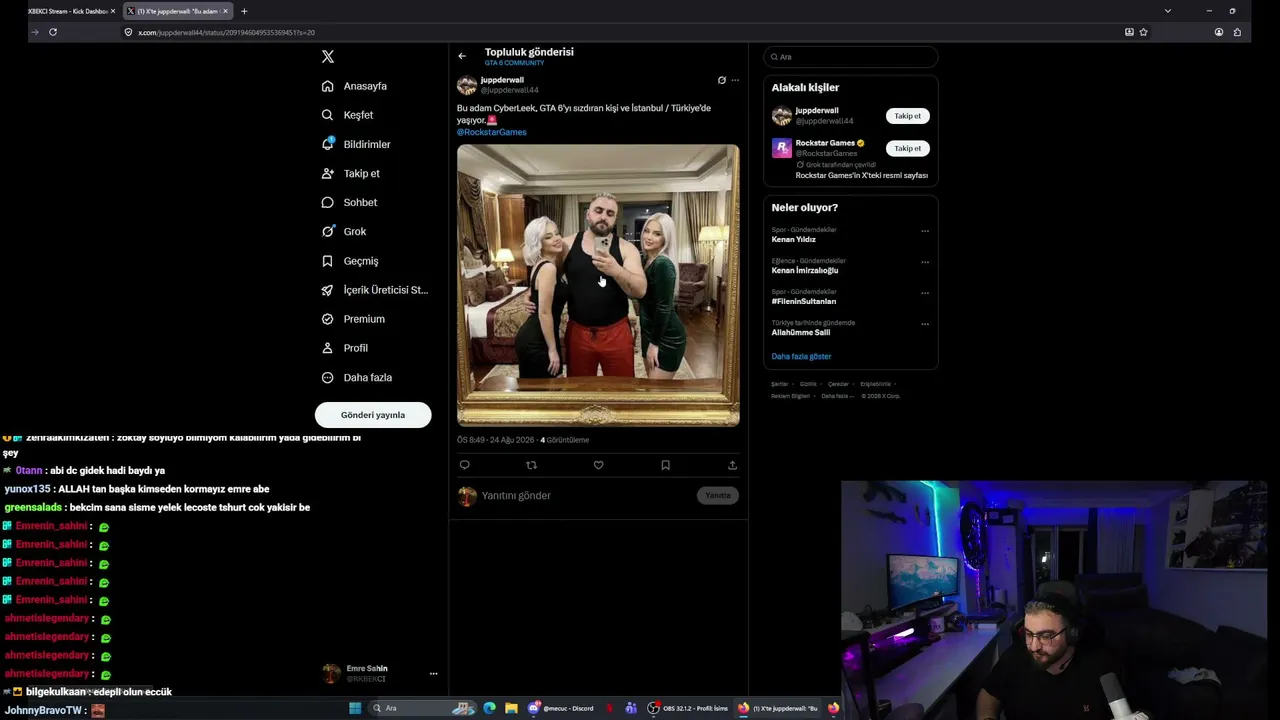This screenshot has height=720, width=1280.
Task: Open the browser extensions icon
Action: click(1237, 32)
